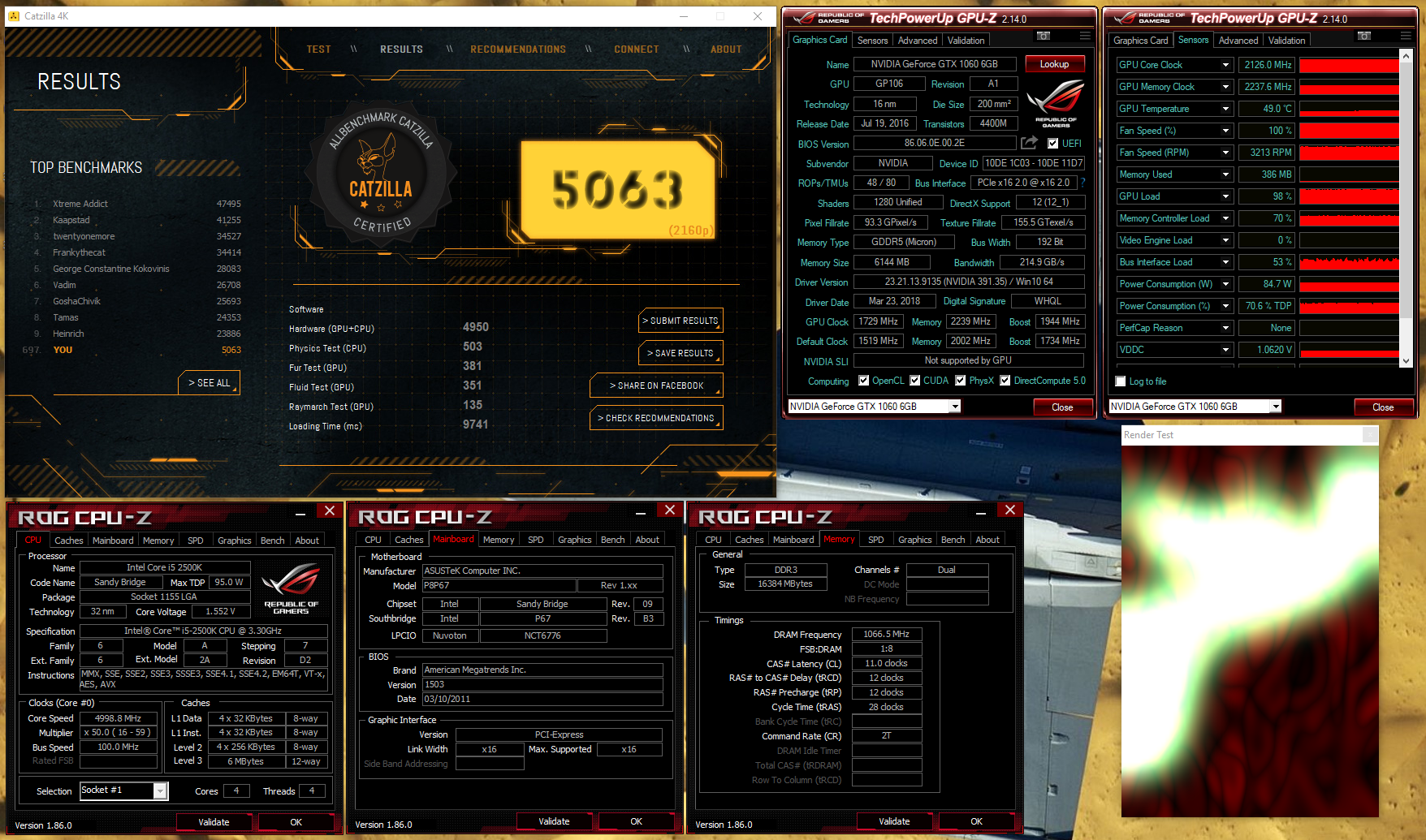The image size is (1426, 840).
Task: Open Caches tab in CPU-Z CPU window
Action: tap(69, 541)
